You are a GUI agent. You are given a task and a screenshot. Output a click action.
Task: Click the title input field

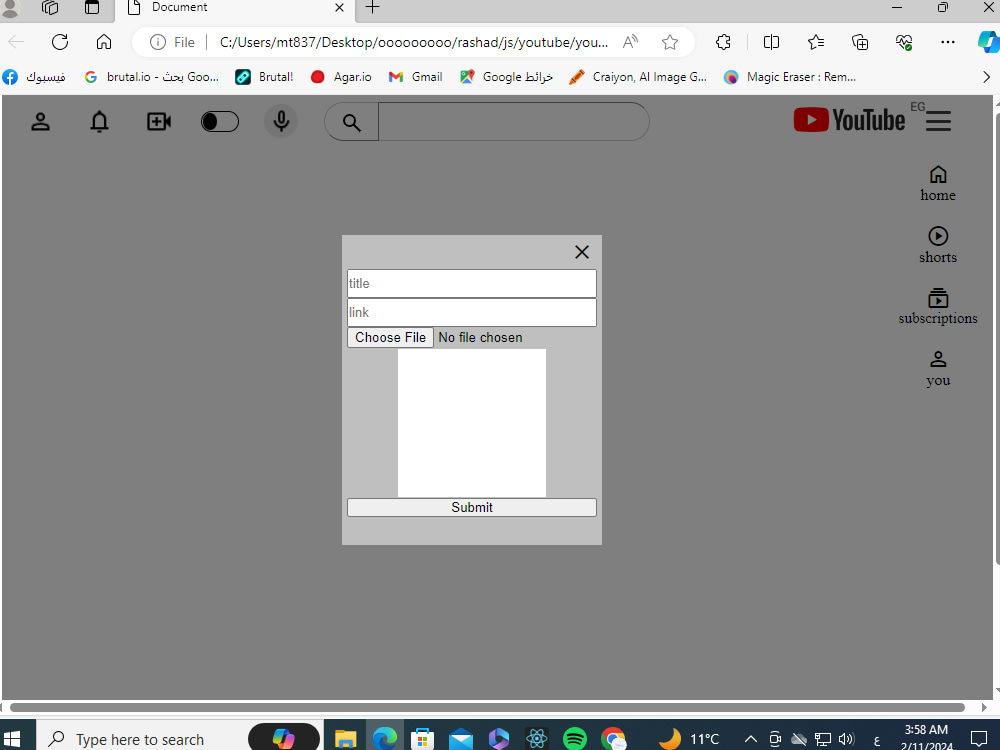(472, 283)
